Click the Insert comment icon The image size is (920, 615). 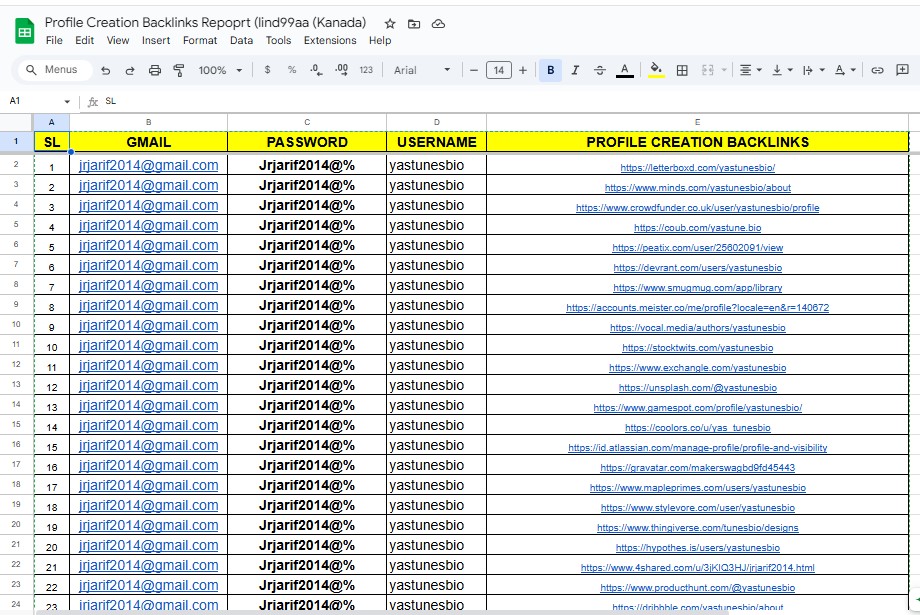pos(903,70)
